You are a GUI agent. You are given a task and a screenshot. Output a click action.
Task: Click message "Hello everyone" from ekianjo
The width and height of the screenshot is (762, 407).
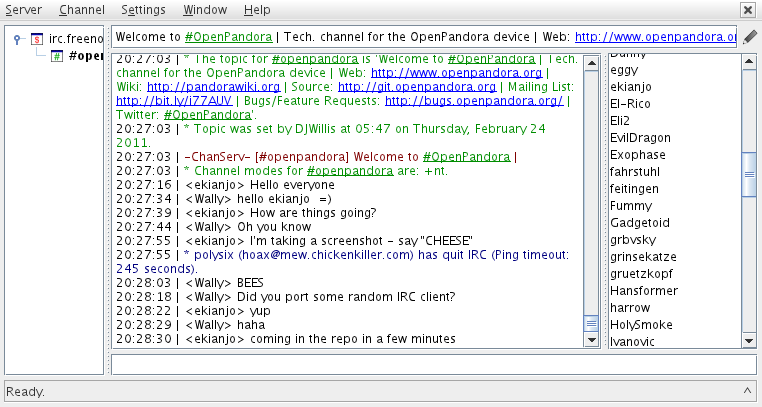click(292, 185)
